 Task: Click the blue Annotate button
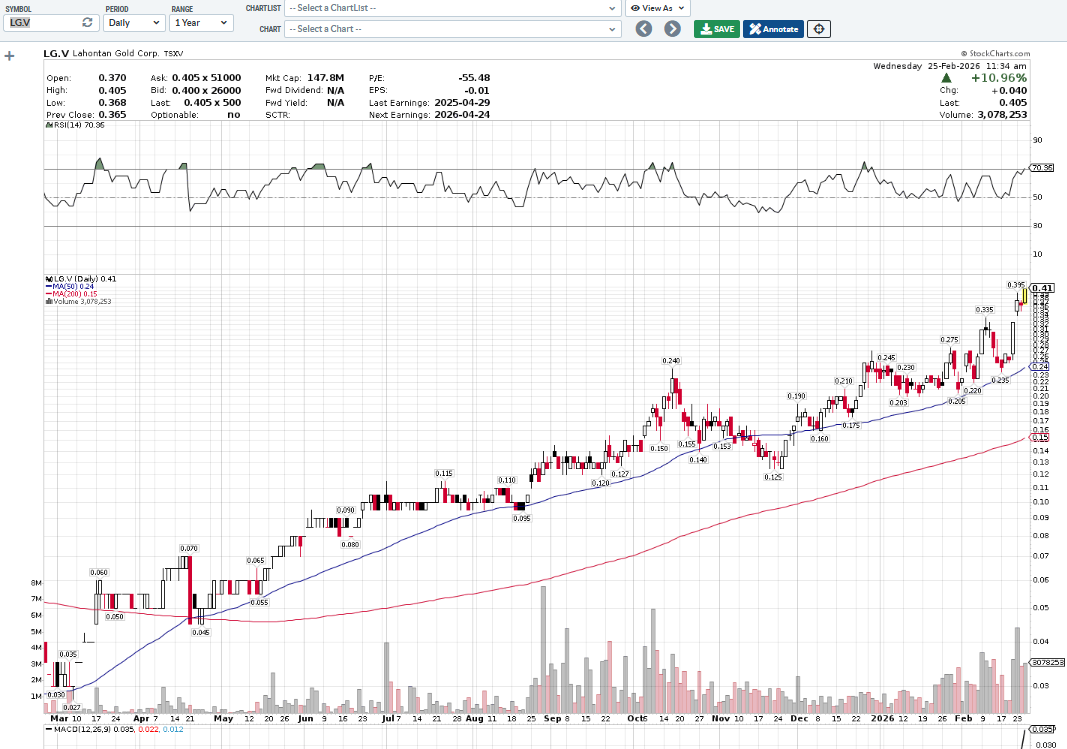[x=773, y=29]
